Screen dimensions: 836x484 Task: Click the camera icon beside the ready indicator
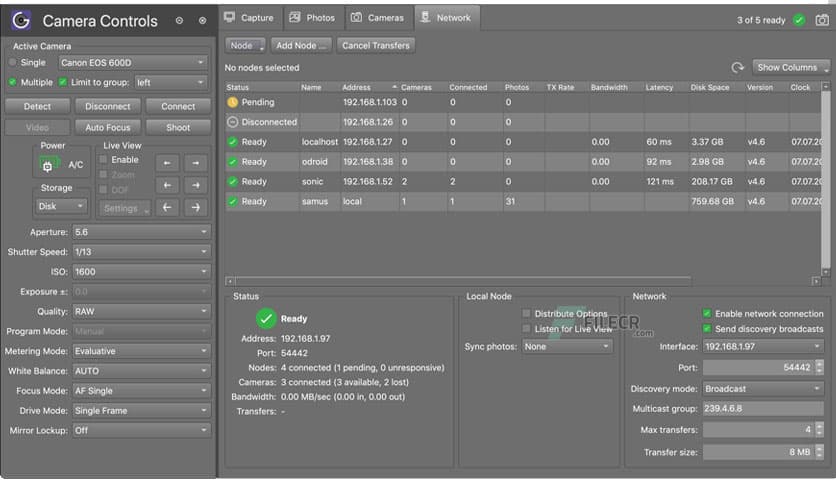(822, 20)
